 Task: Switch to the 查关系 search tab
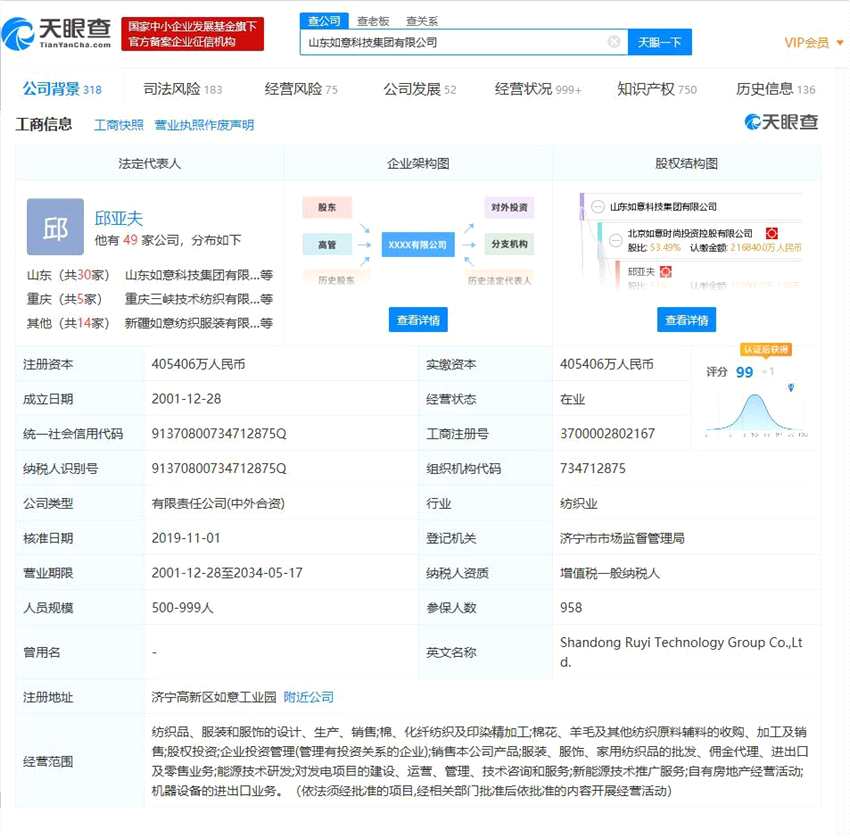pos(422,21)
